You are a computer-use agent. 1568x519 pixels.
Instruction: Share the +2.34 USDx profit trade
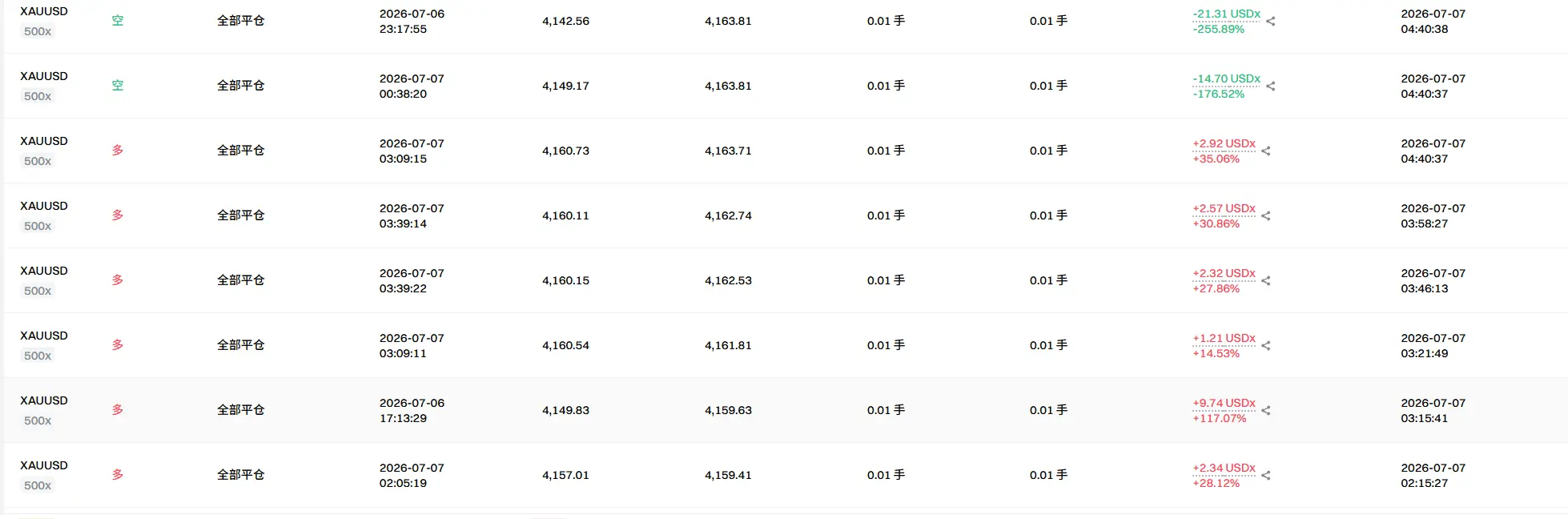(x=1265, y=476)
